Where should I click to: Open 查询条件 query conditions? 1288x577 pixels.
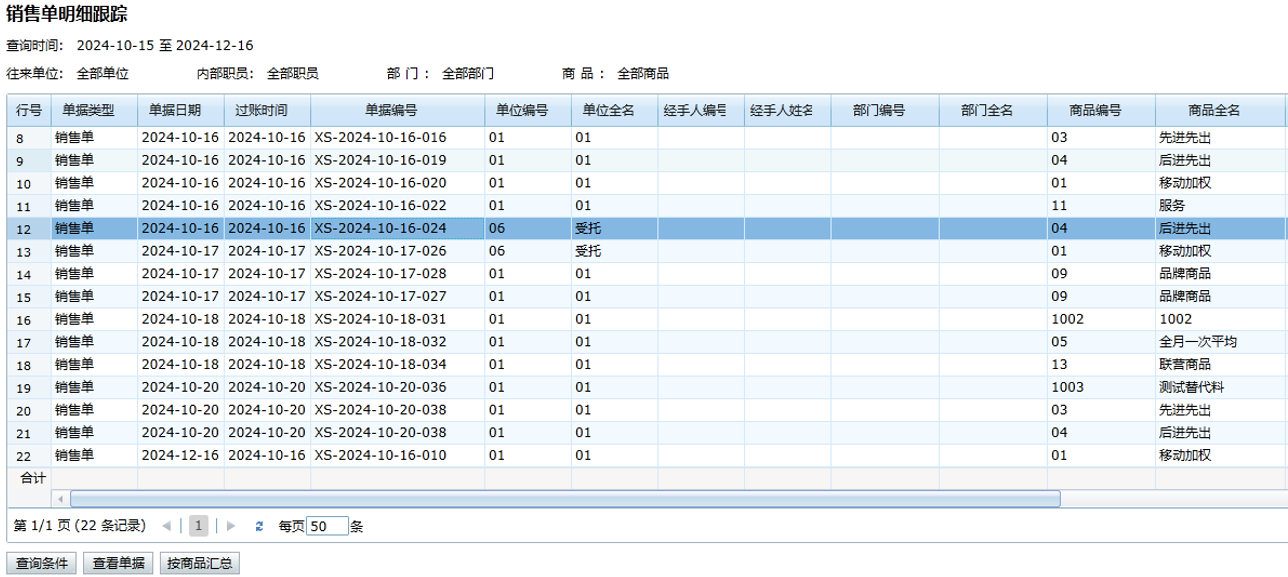(x=42, y=563)
